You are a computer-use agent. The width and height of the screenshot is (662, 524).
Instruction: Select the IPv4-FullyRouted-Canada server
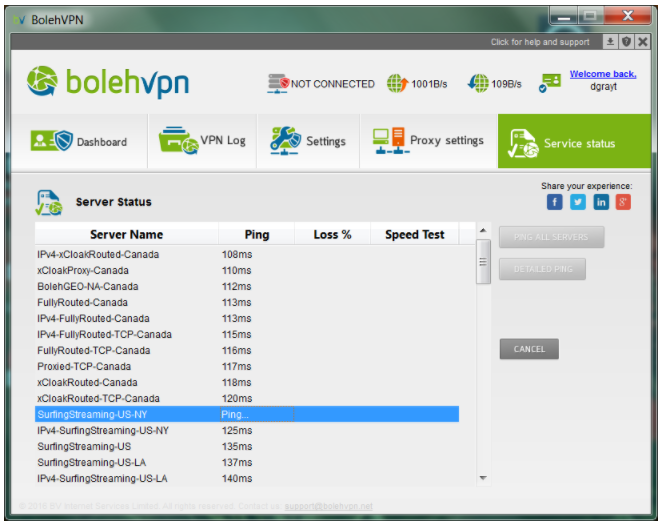247,319
